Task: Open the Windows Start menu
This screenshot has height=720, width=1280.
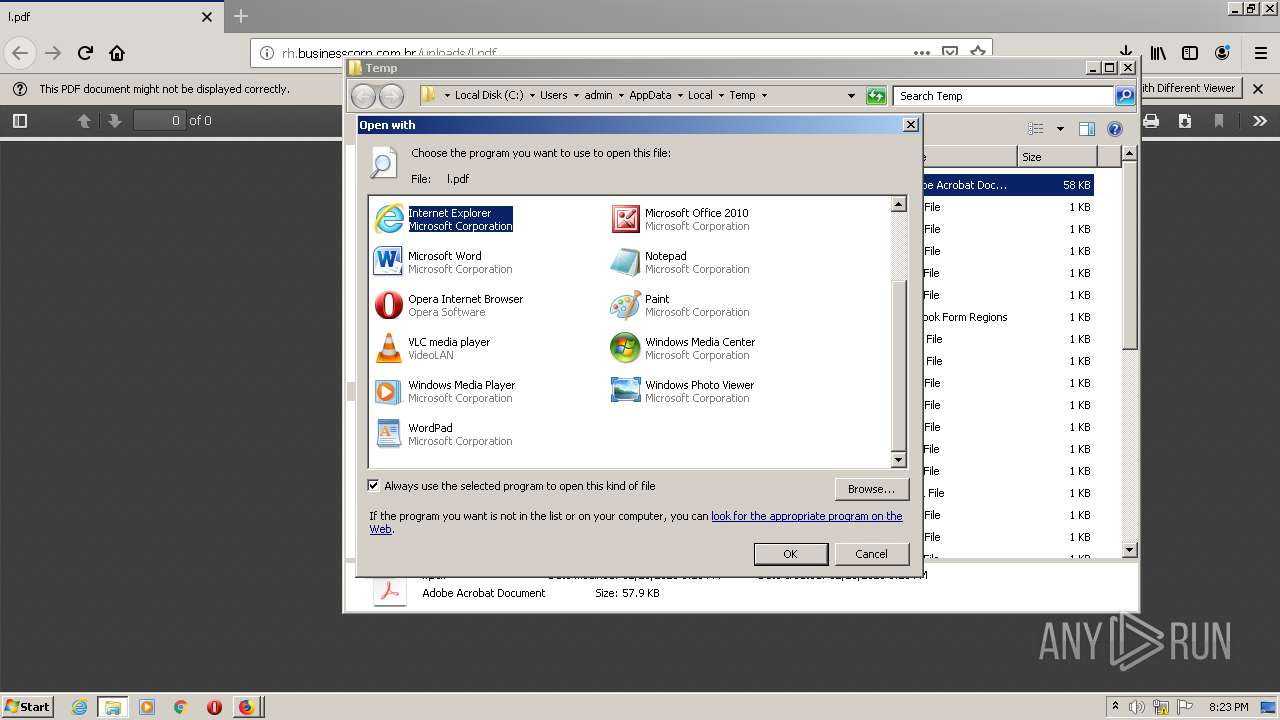Action: pyautogui.click(x=27, y=706)
